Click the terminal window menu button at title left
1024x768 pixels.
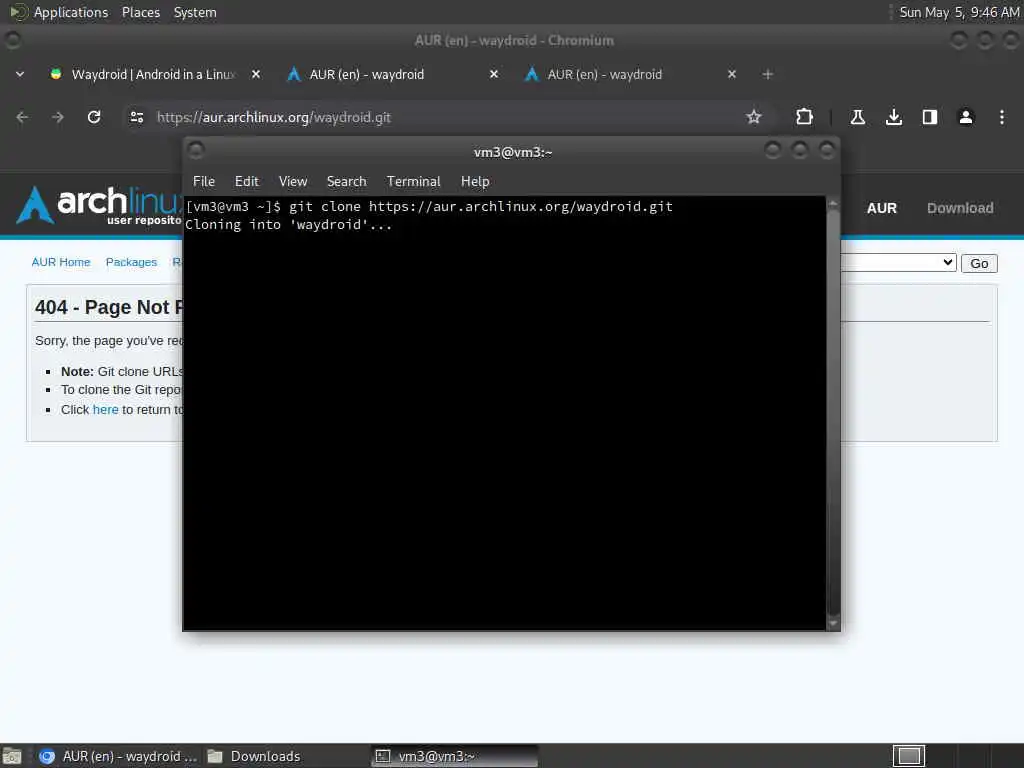tap(195, 150)
